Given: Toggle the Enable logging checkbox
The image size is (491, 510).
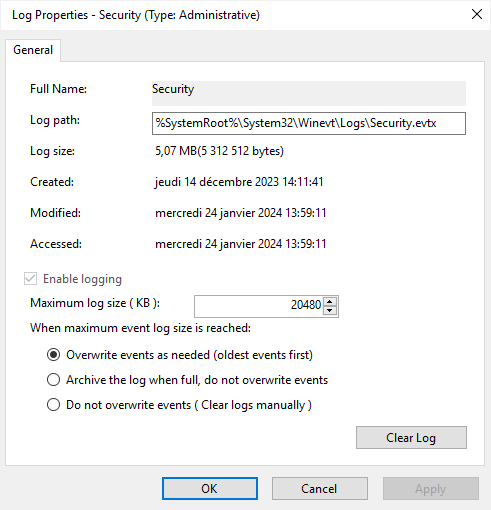Looking at the screenshot, I should pos(30,279).
